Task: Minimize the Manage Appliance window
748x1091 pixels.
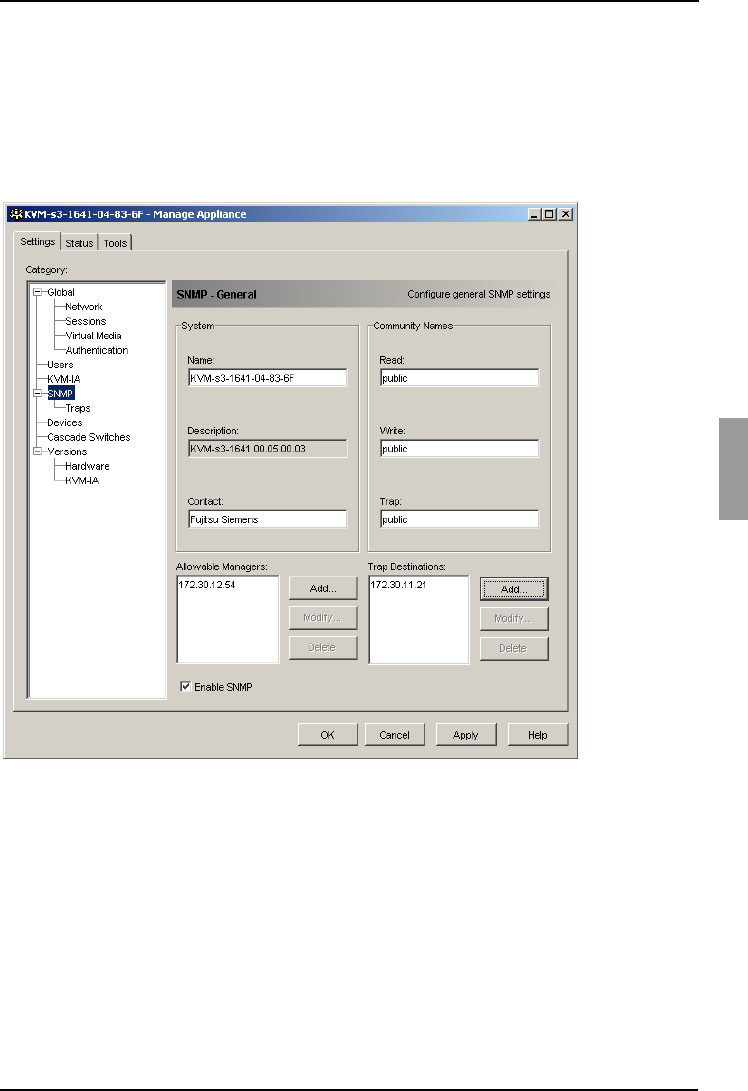Action: pyautogui.click(x=534, y=214)
